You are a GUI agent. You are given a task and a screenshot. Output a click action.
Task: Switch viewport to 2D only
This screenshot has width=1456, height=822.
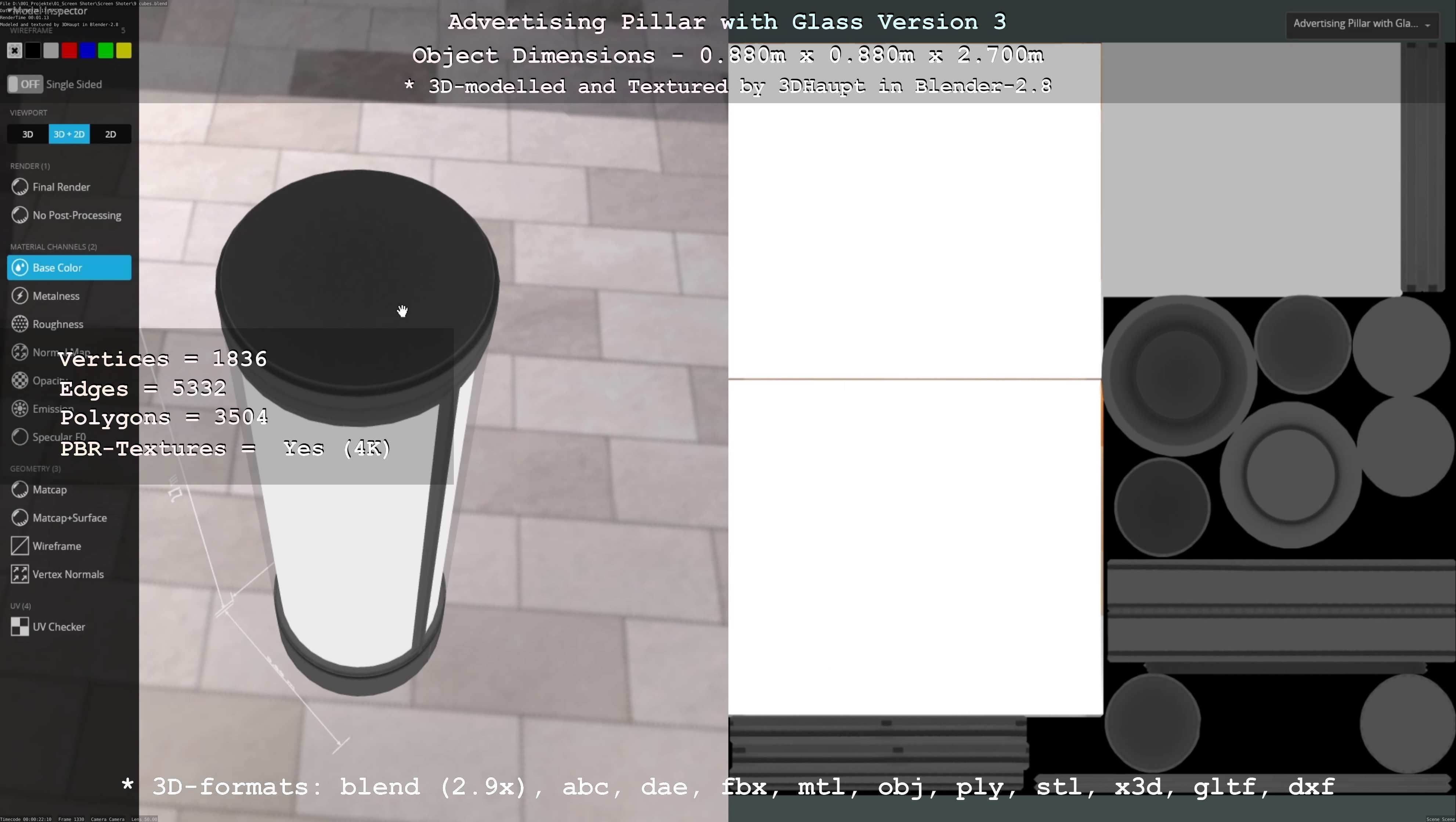pos(111,134)
